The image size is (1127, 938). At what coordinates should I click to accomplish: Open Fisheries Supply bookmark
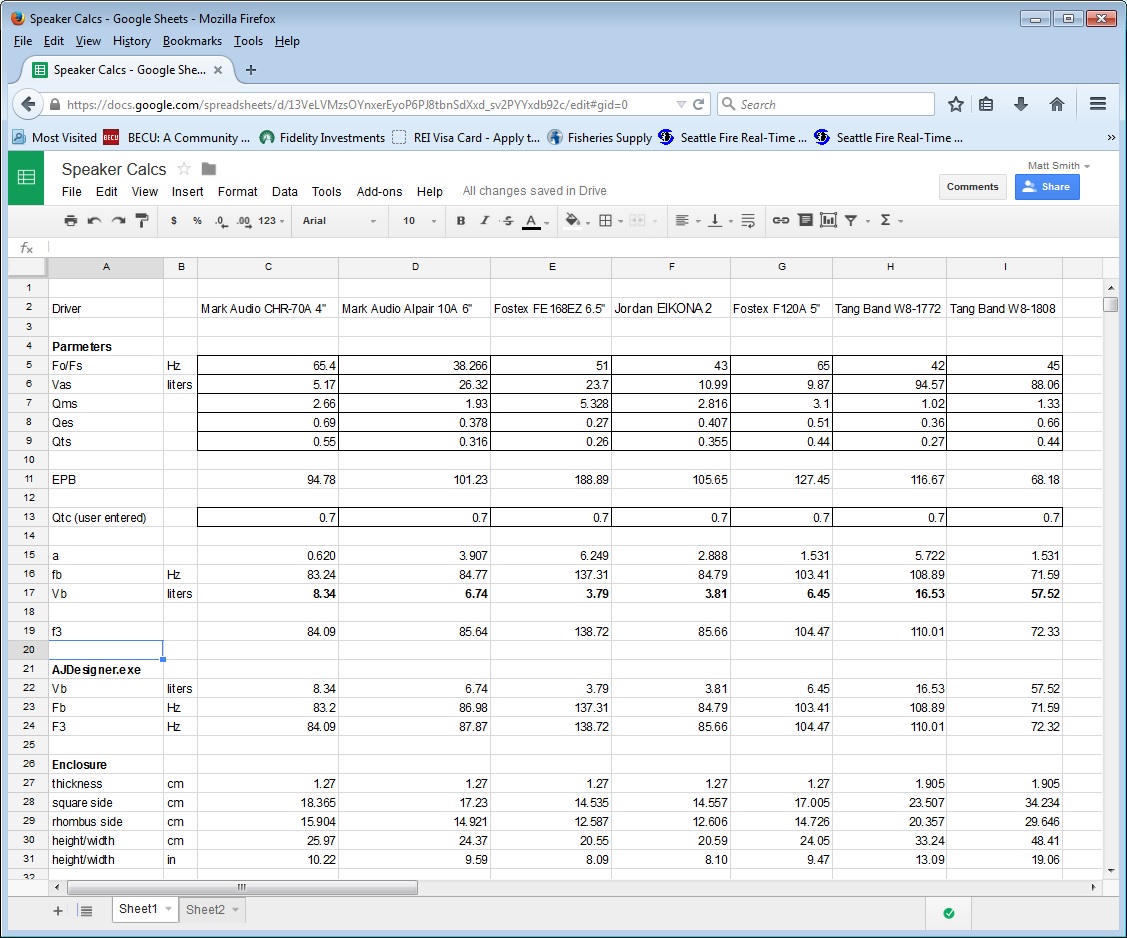[599, 137]
